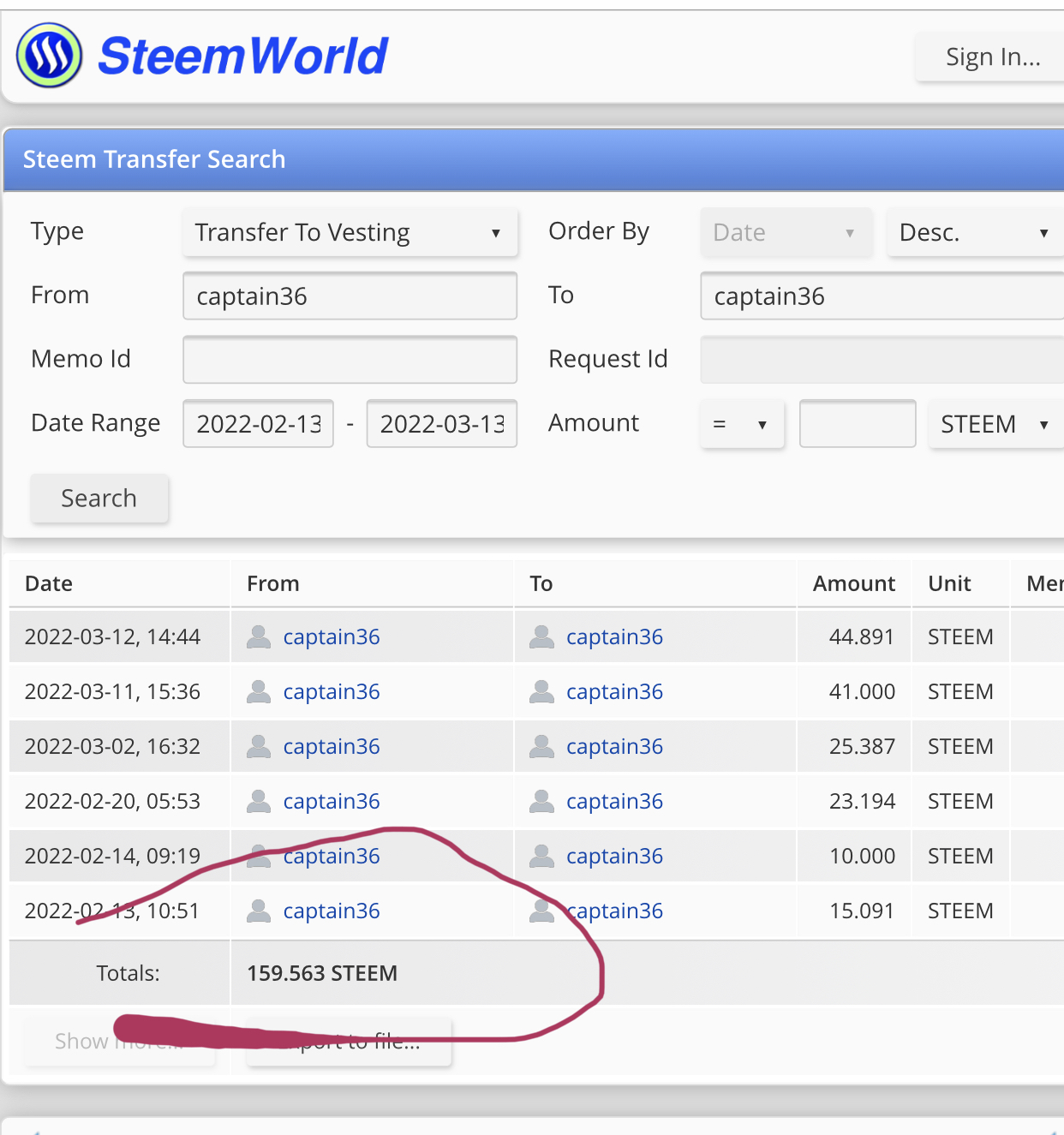The width and height of the screenshot is (1064, 1135).
Task: Select the totals value 159.563 STEEM
Action: [322, 974]
